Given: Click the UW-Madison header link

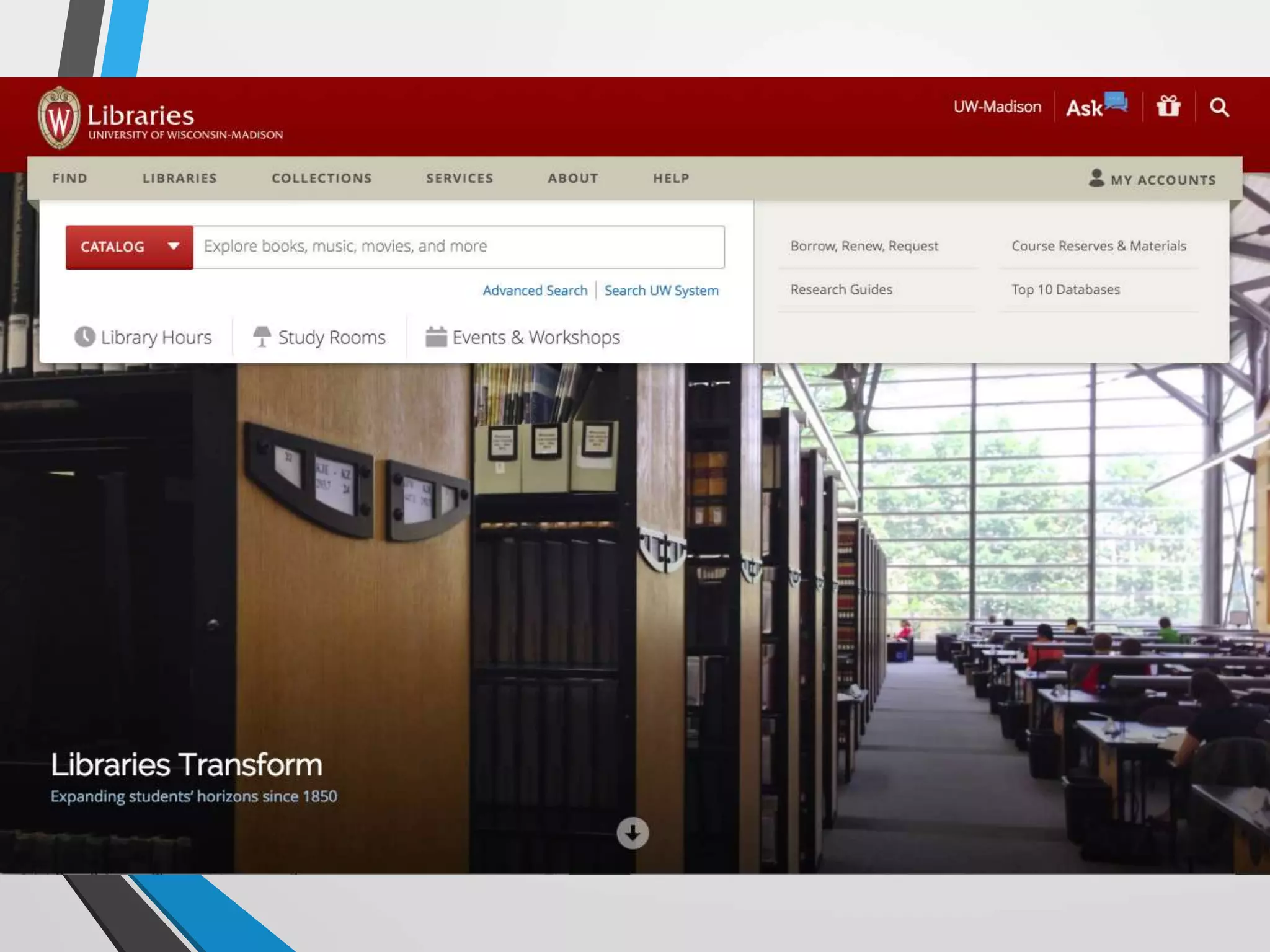Looking at the screenshot, I should 997,107.
